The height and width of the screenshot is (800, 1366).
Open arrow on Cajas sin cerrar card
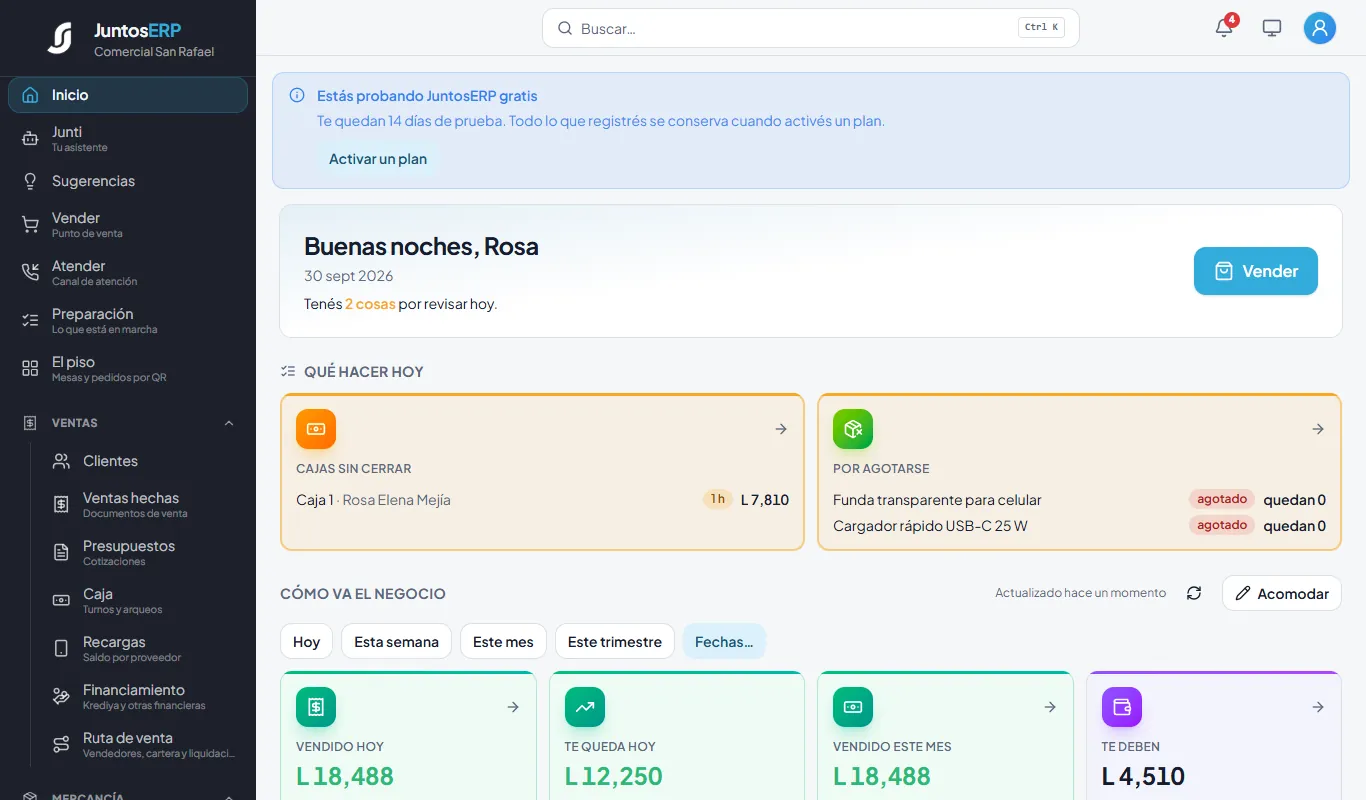click(781, 429)
